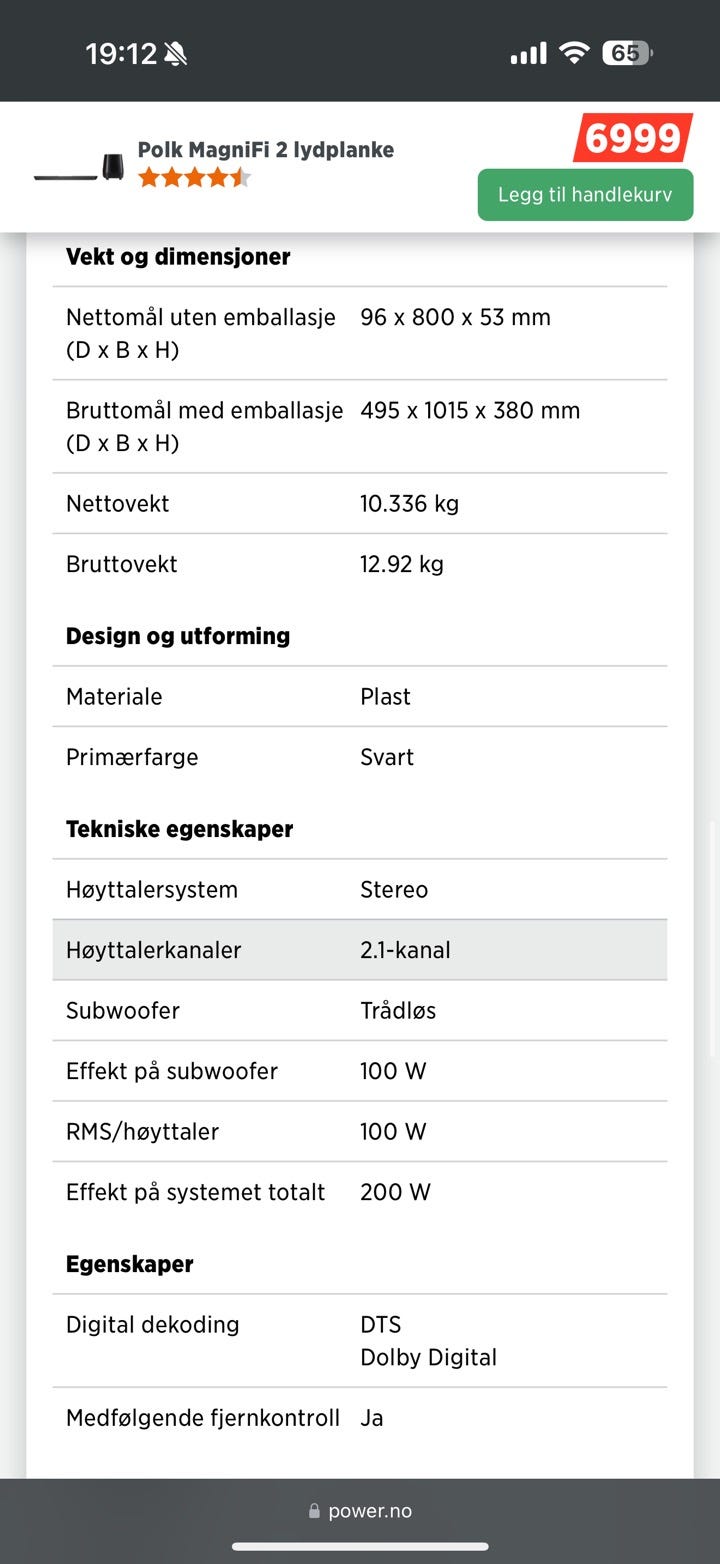This screenshot has width=720, height=1564.
Task: Select the highlighted Høyttalerkanaler row
Action: click(x=360, y=950)
